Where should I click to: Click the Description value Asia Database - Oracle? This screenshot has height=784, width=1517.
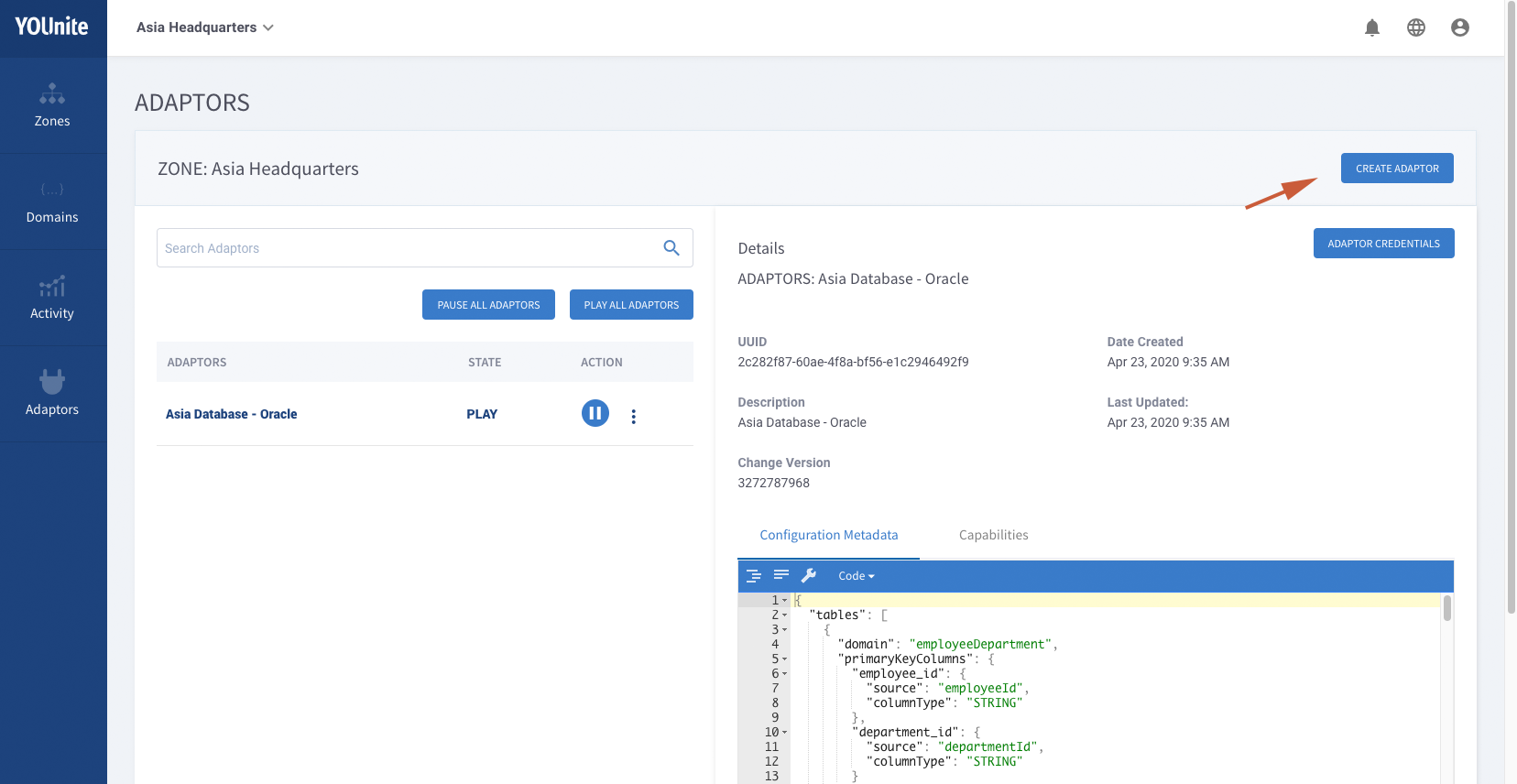[x=802, y=422]
